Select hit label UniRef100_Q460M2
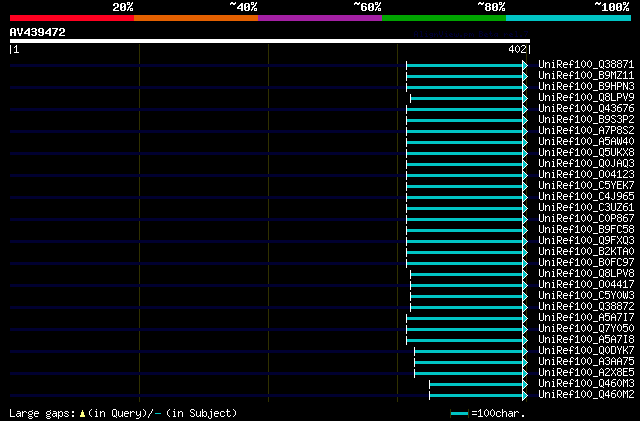Image resolution: width=640 pixels, height=421 pixels. (x=586, y=395)
